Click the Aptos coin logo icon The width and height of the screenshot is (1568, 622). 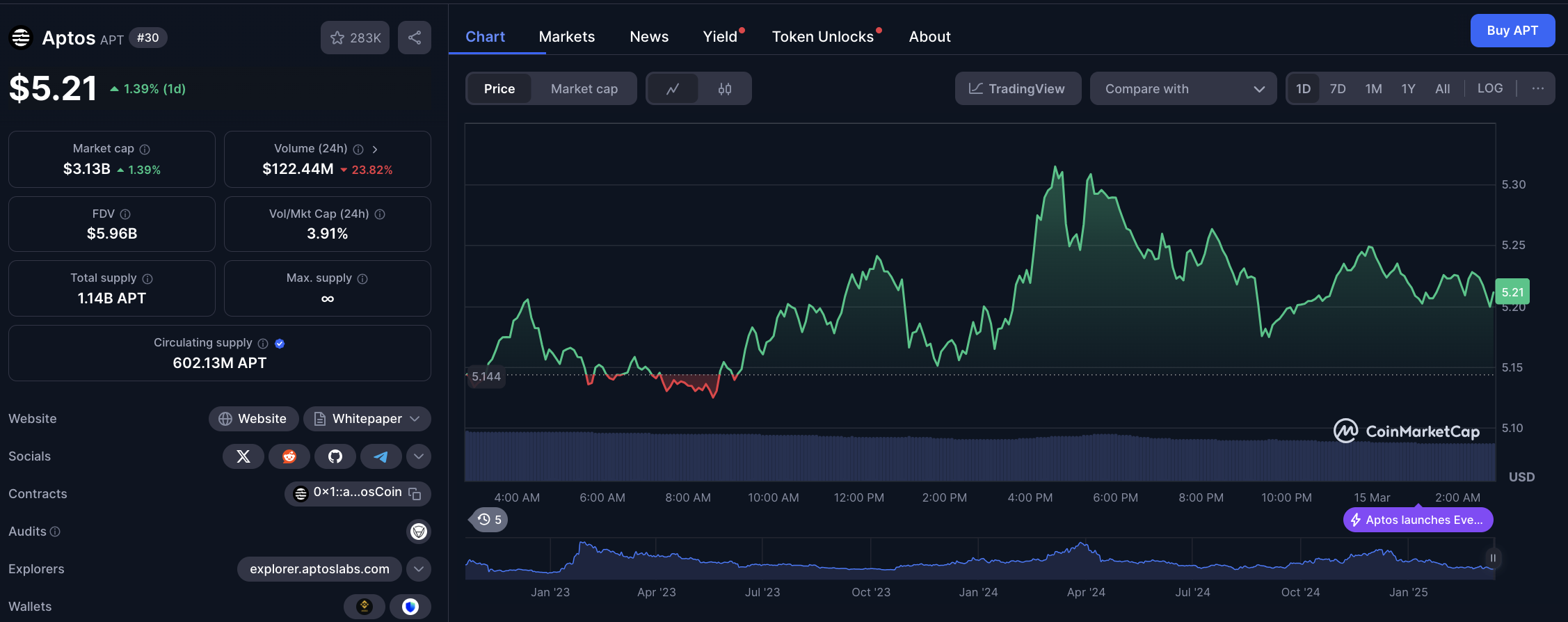click(21, 38)
